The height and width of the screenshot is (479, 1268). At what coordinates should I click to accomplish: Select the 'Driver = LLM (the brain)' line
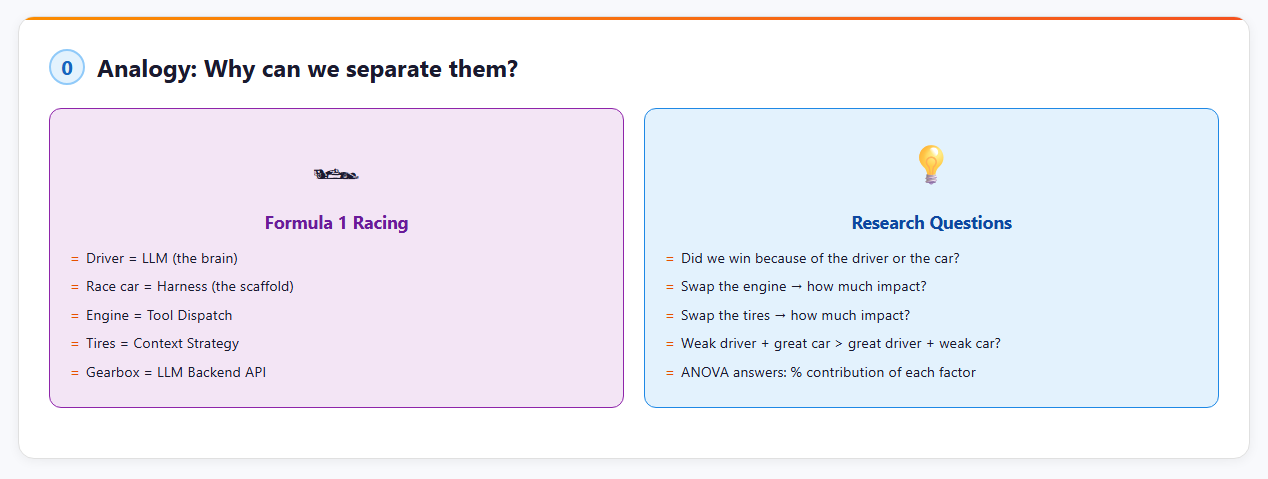tap(161, 258)
